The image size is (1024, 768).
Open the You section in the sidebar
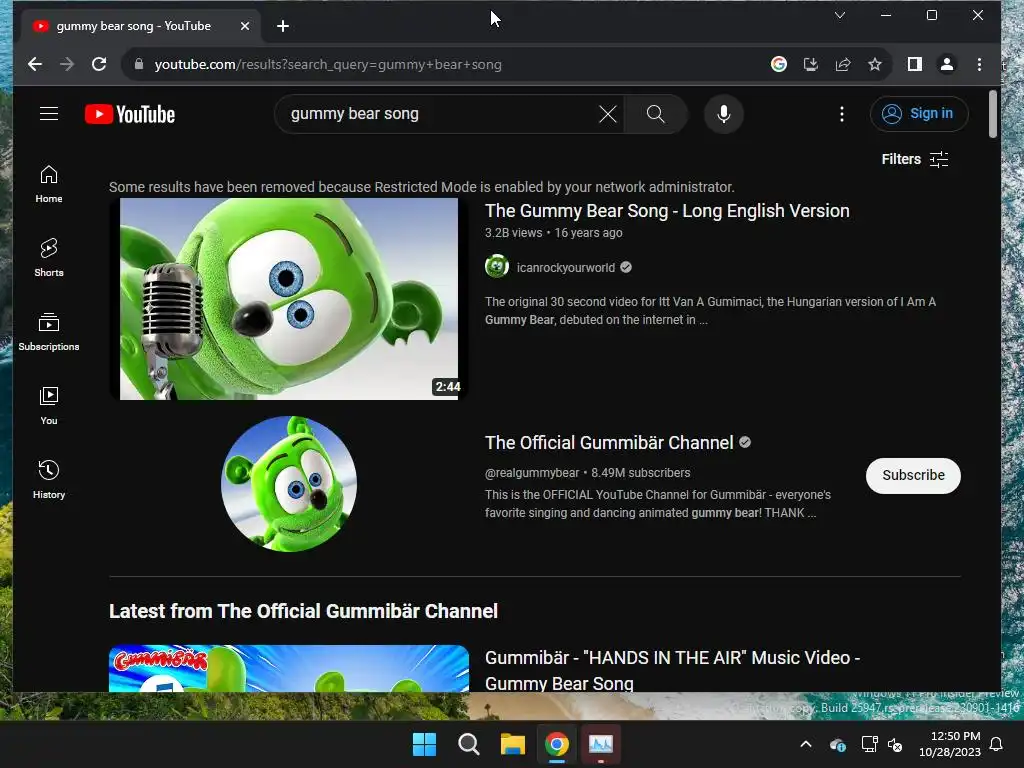[x=49, y=406]
